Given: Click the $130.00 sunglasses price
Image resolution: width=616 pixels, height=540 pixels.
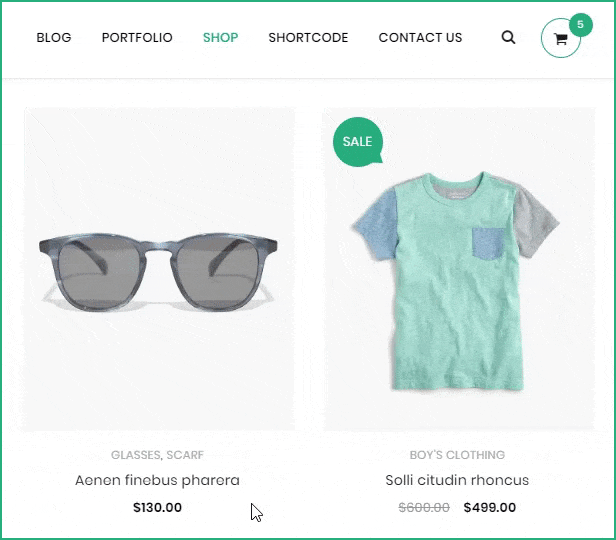Looking at the screenshot, I should click(157, 507).
